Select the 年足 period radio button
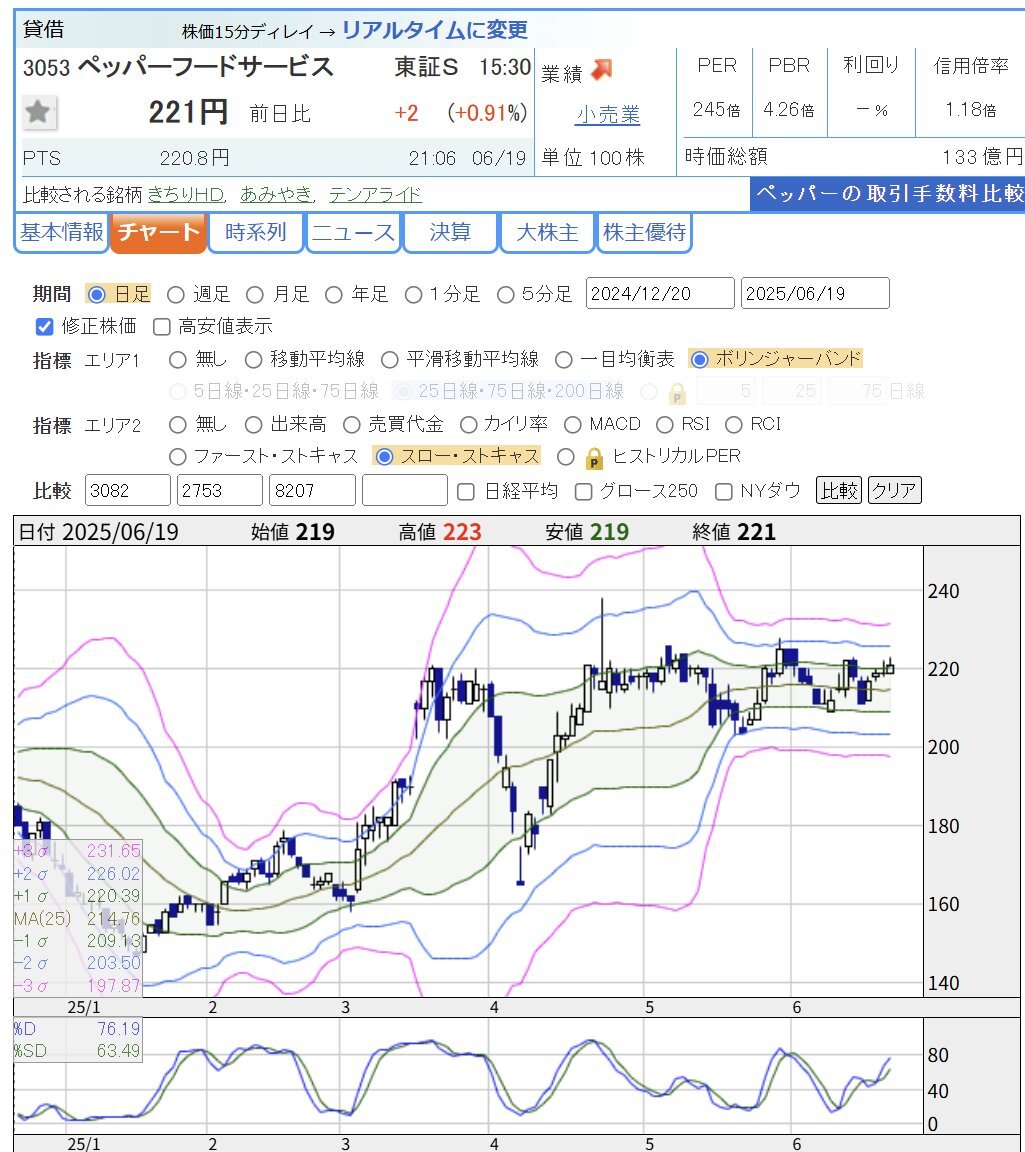Screen dimensions: 1025x1152 [x=334, y=295]
